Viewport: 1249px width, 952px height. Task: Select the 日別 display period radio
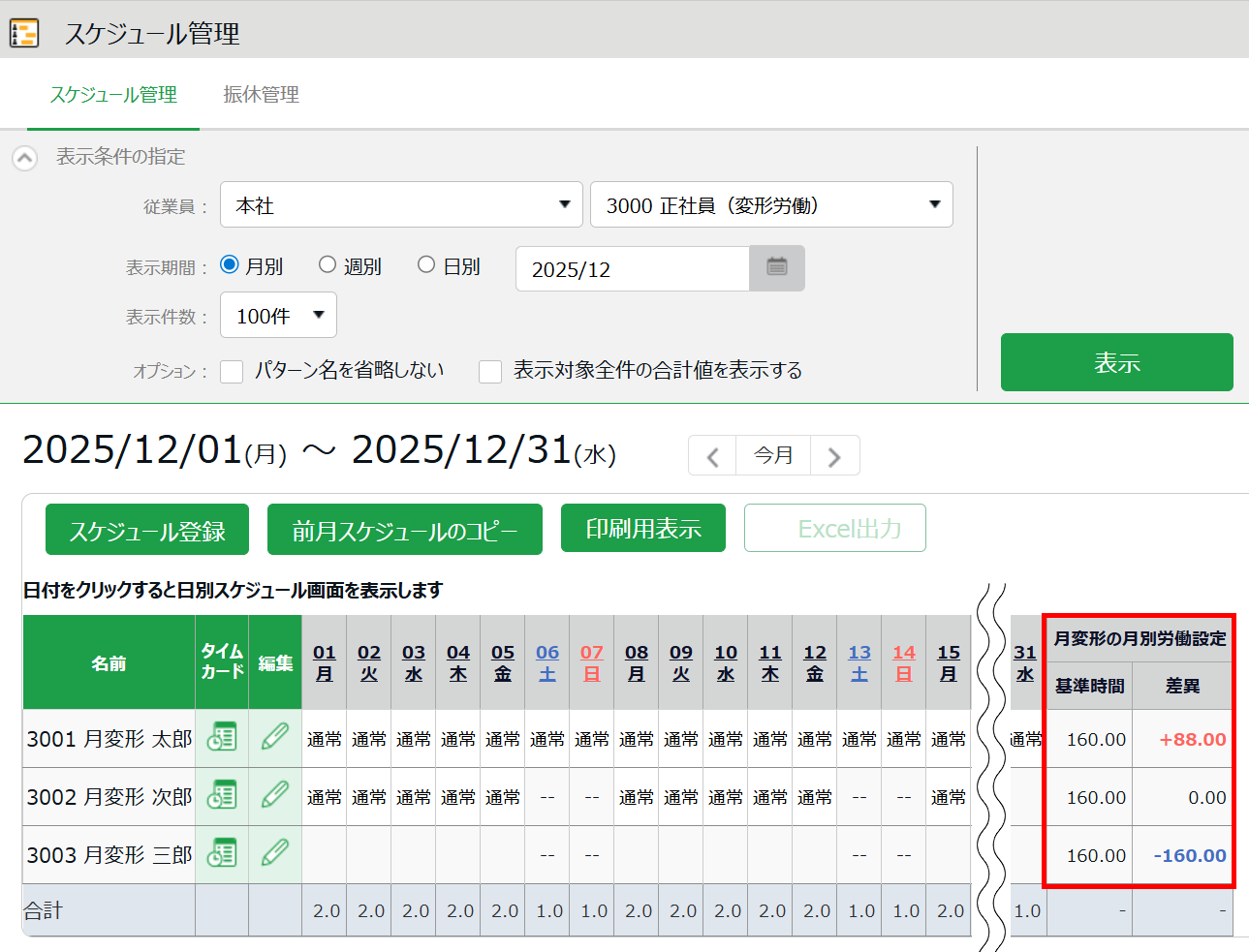pos(426,265)
